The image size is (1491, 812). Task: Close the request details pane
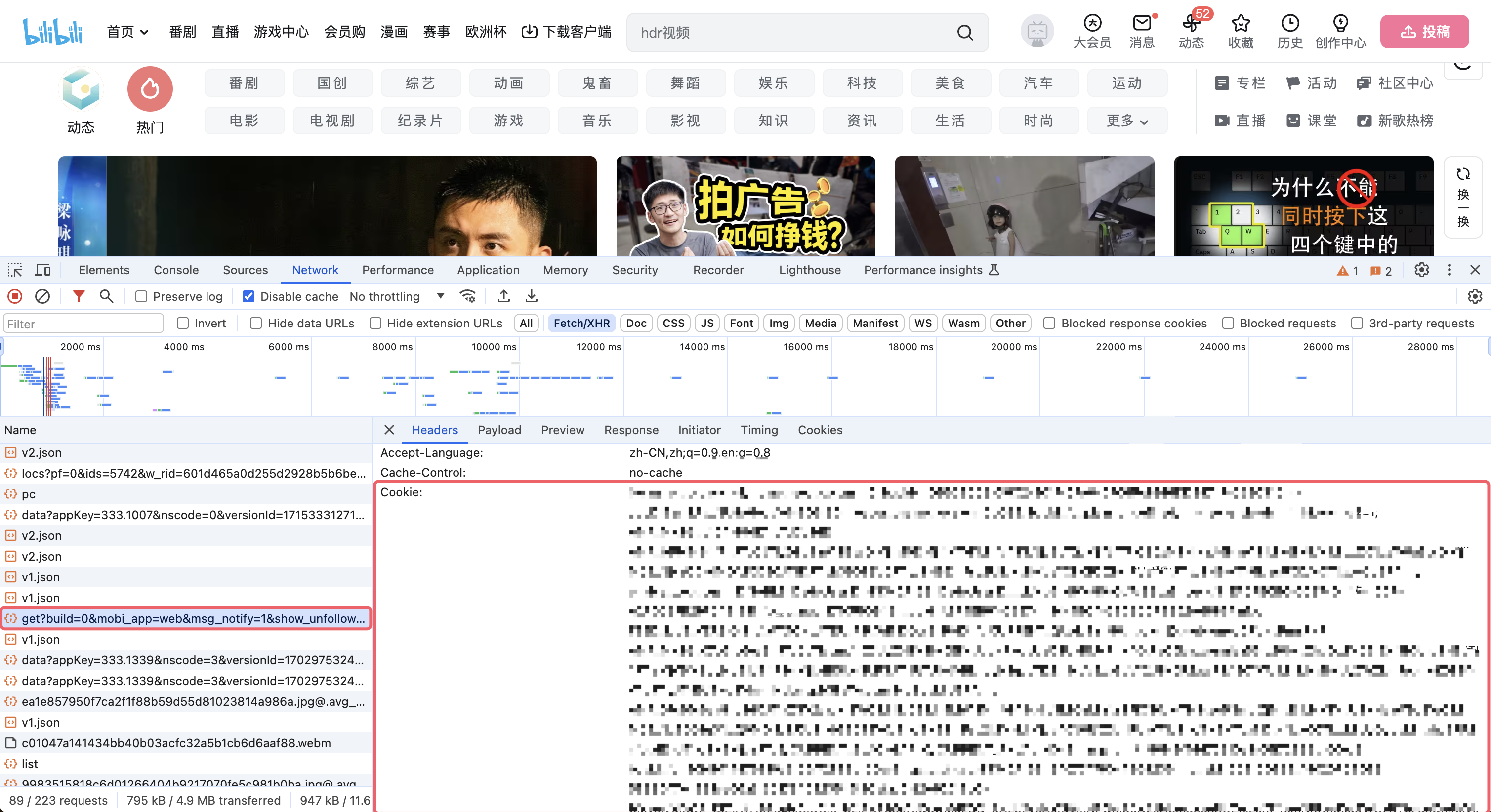[389, 430]
